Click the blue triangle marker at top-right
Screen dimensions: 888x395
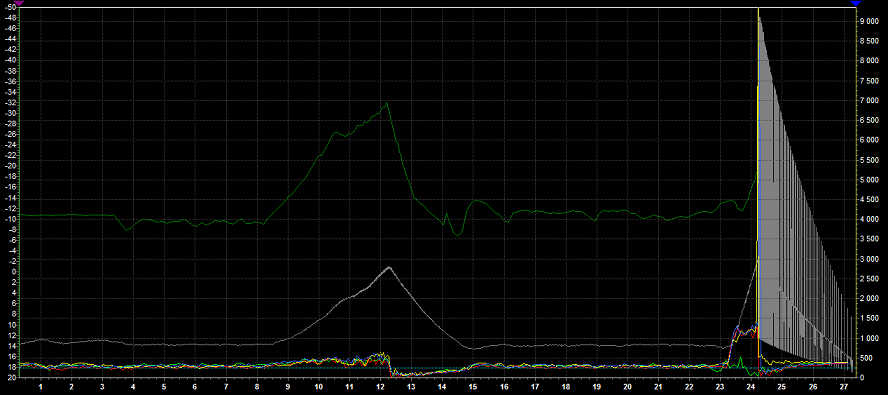point(855,3)
